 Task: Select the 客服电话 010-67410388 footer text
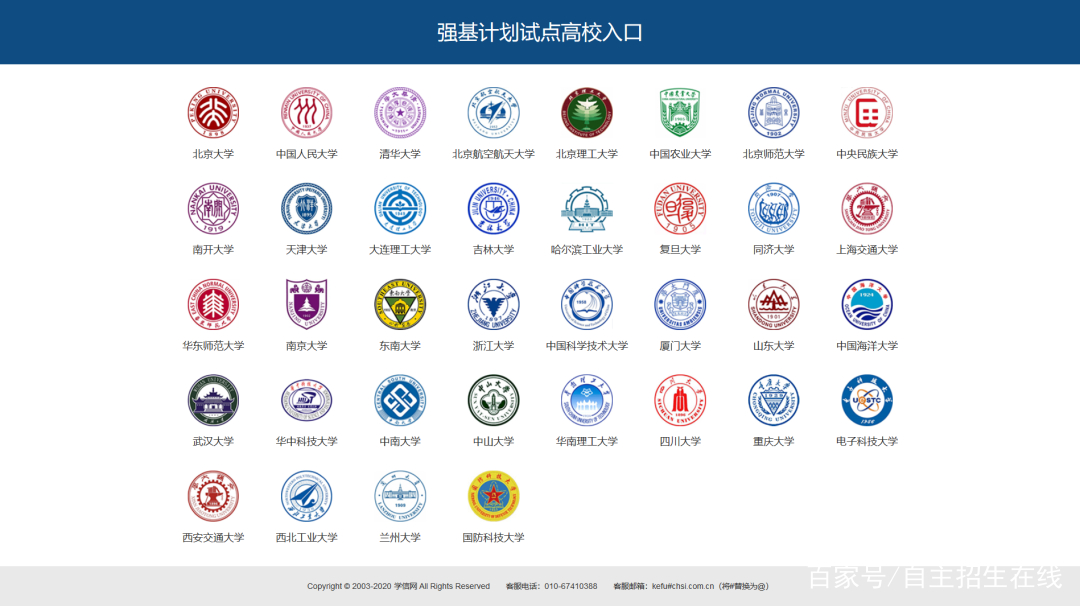tap(552, 587)
